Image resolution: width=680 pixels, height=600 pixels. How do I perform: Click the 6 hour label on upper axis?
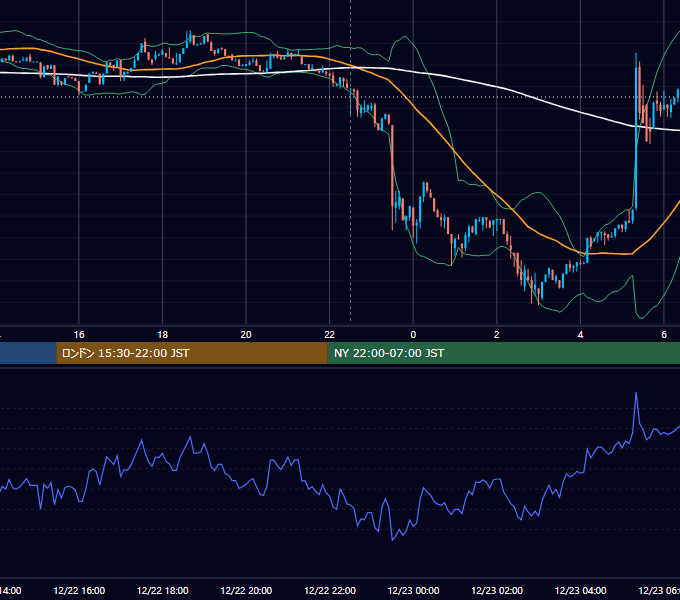click(664, 335)
